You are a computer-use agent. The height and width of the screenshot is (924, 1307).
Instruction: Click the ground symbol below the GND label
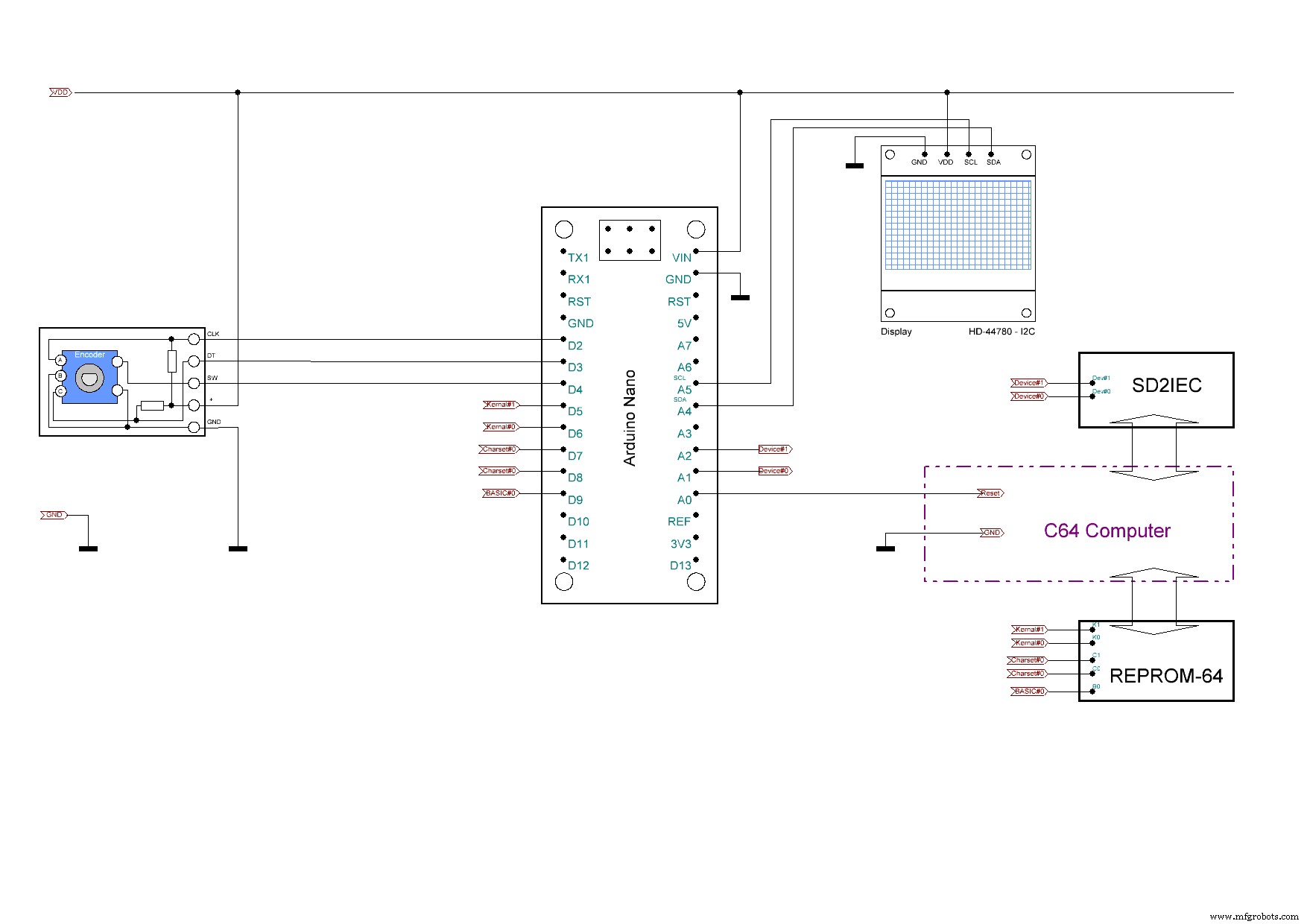coord(89,547)
